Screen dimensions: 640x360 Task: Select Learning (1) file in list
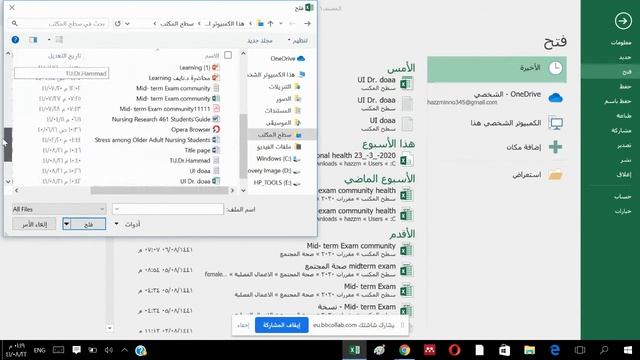[x=200, y=67]
